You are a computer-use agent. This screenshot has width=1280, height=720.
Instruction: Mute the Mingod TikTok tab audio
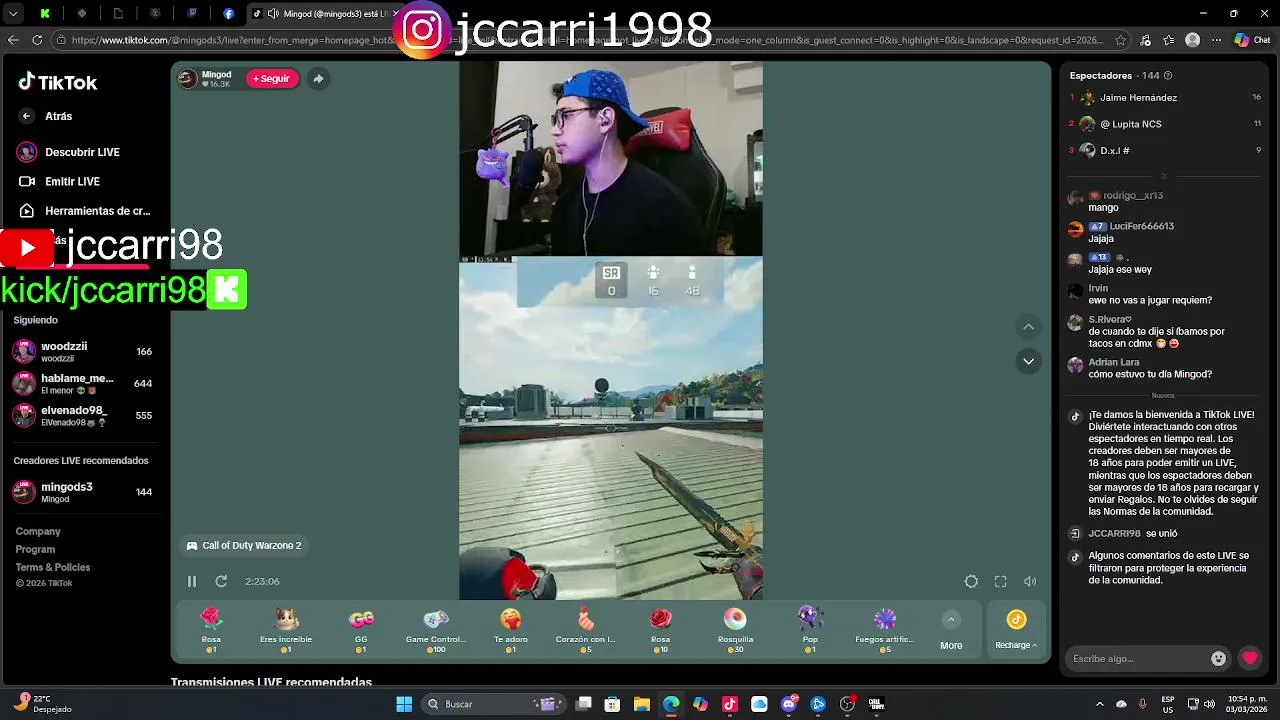(x=273, y=14)
